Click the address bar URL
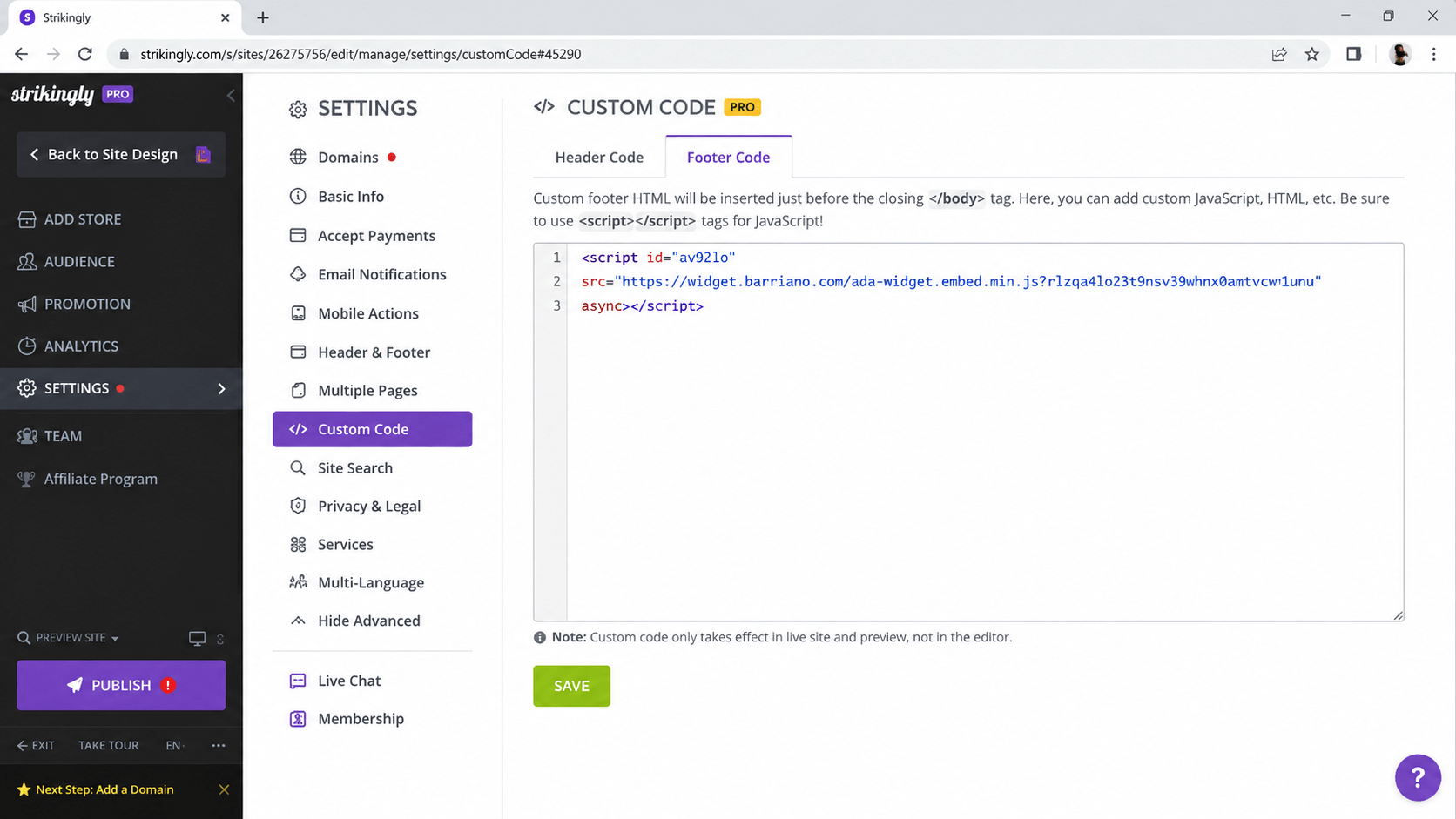 point(361,54)
